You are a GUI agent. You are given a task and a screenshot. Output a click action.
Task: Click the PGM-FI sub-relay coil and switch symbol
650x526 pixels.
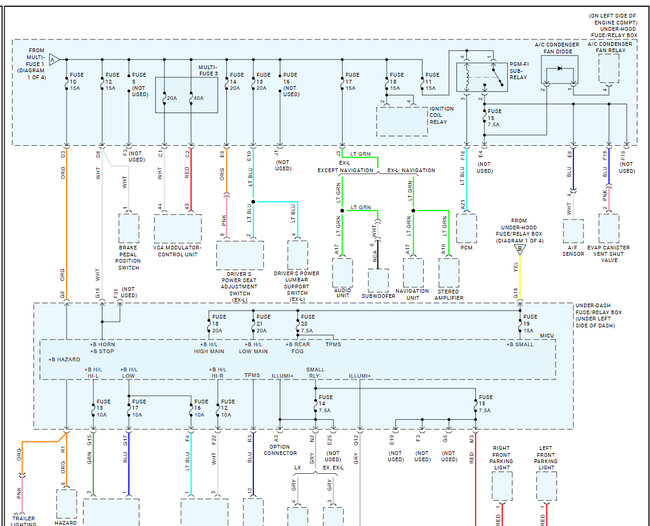[482, 77]
